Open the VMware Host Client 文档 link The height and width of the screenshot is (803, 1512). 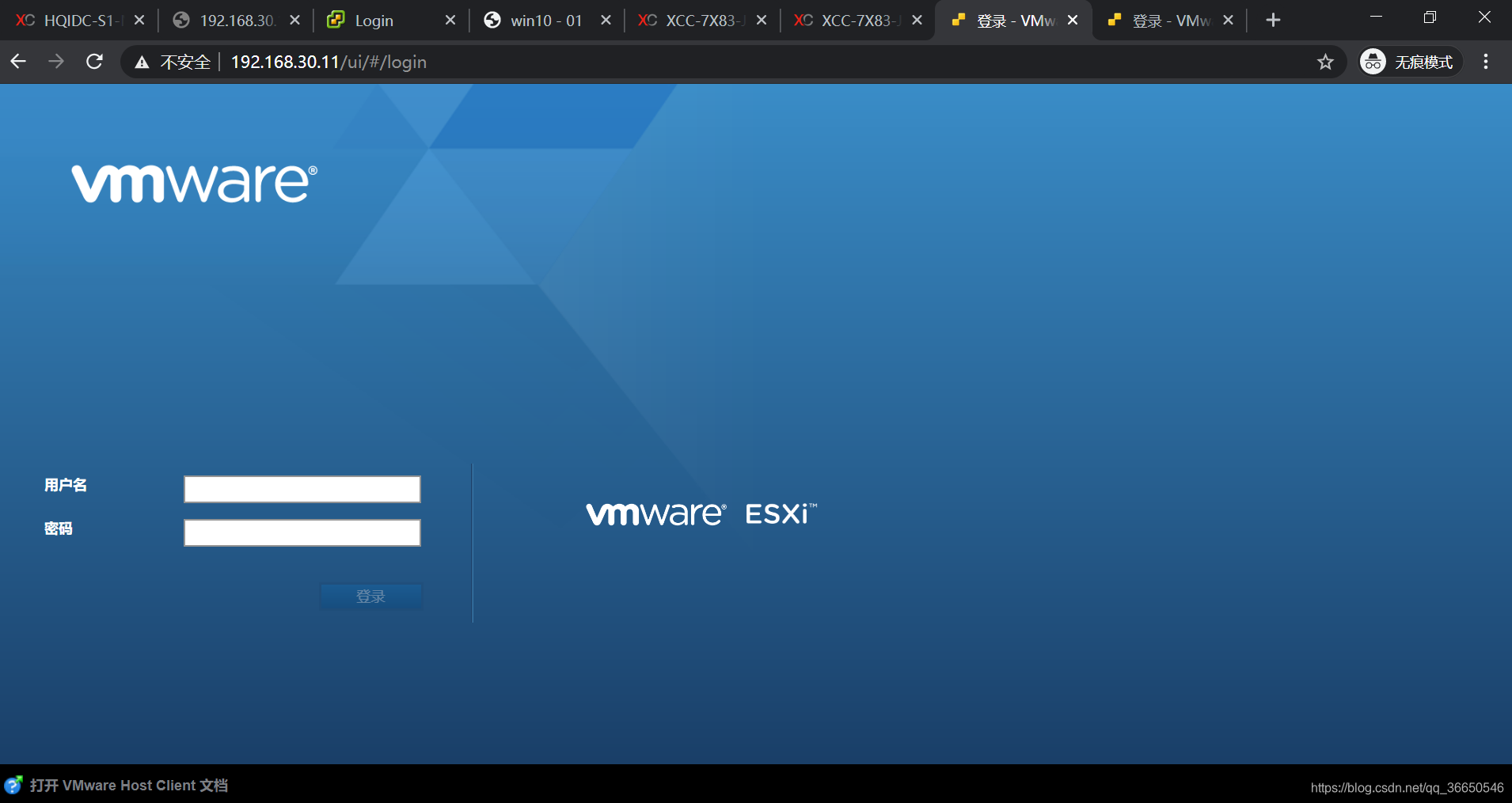129,786
